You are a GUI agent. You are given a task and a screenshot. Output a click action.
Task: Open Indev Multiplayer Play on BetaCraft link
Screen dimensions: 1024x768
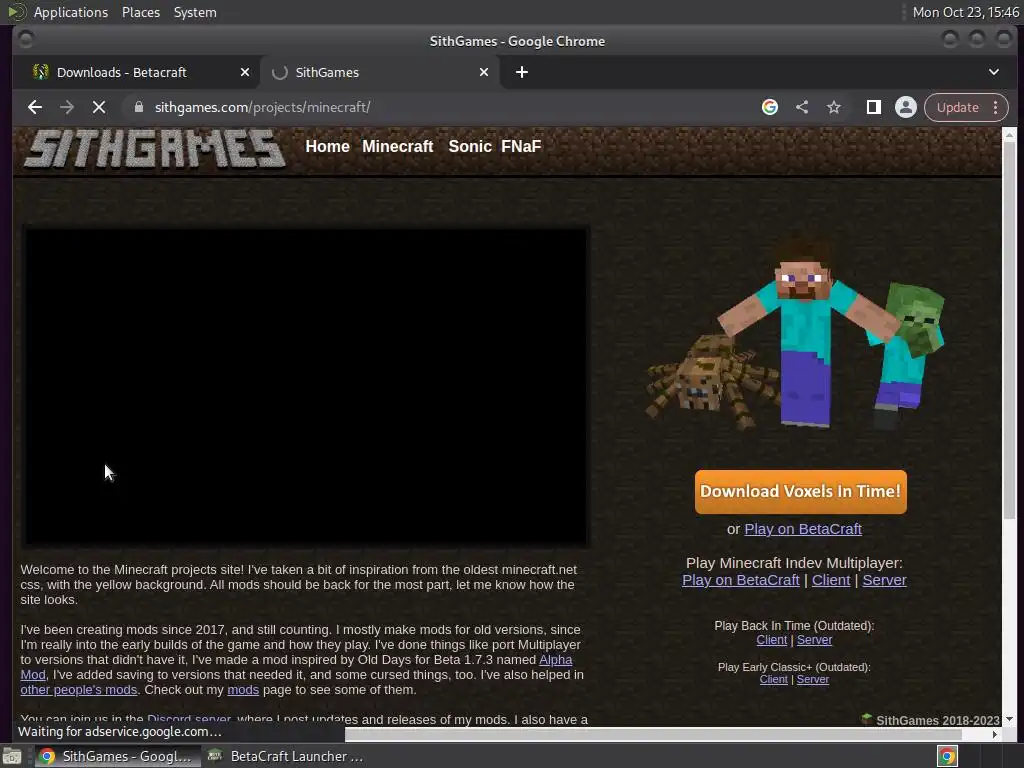[x=741, y=580]
